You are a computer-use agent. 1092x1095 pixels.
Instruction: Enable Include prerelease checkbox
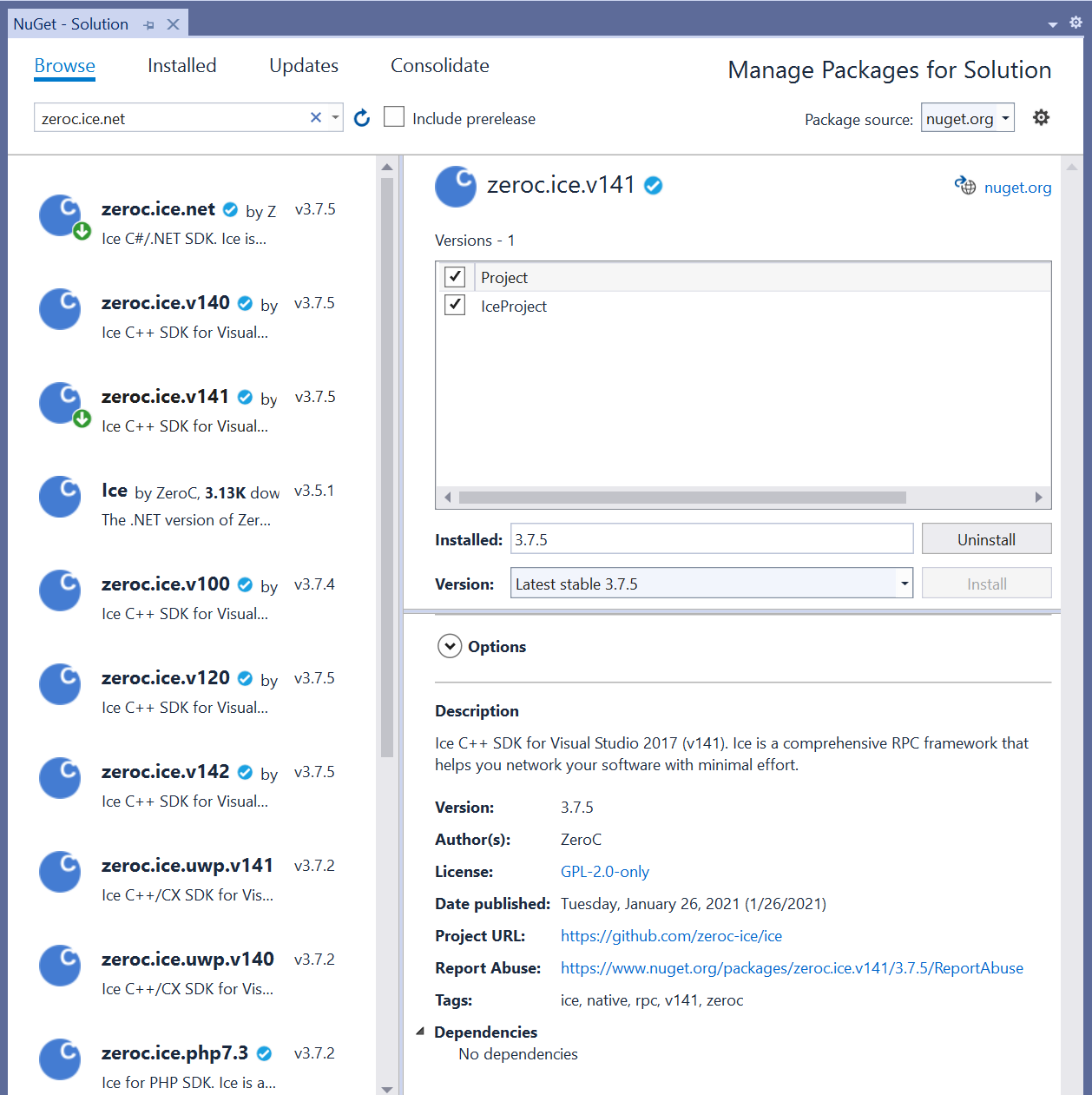tap(394, 117)
